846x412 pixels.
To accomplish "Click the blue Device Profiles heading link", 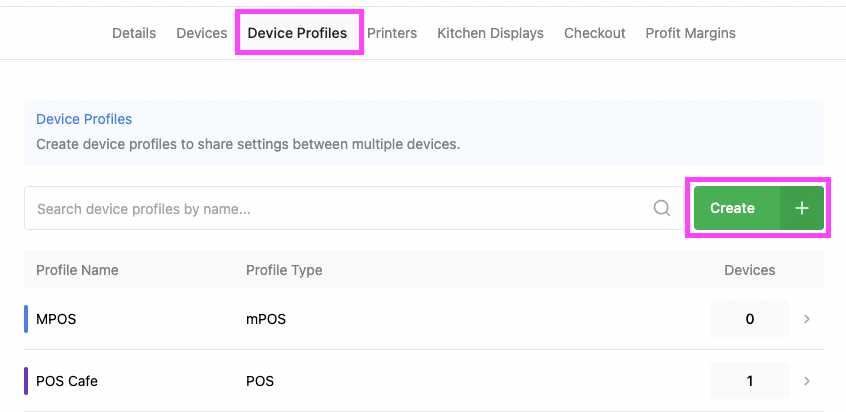I will click(x=84, y=119).
